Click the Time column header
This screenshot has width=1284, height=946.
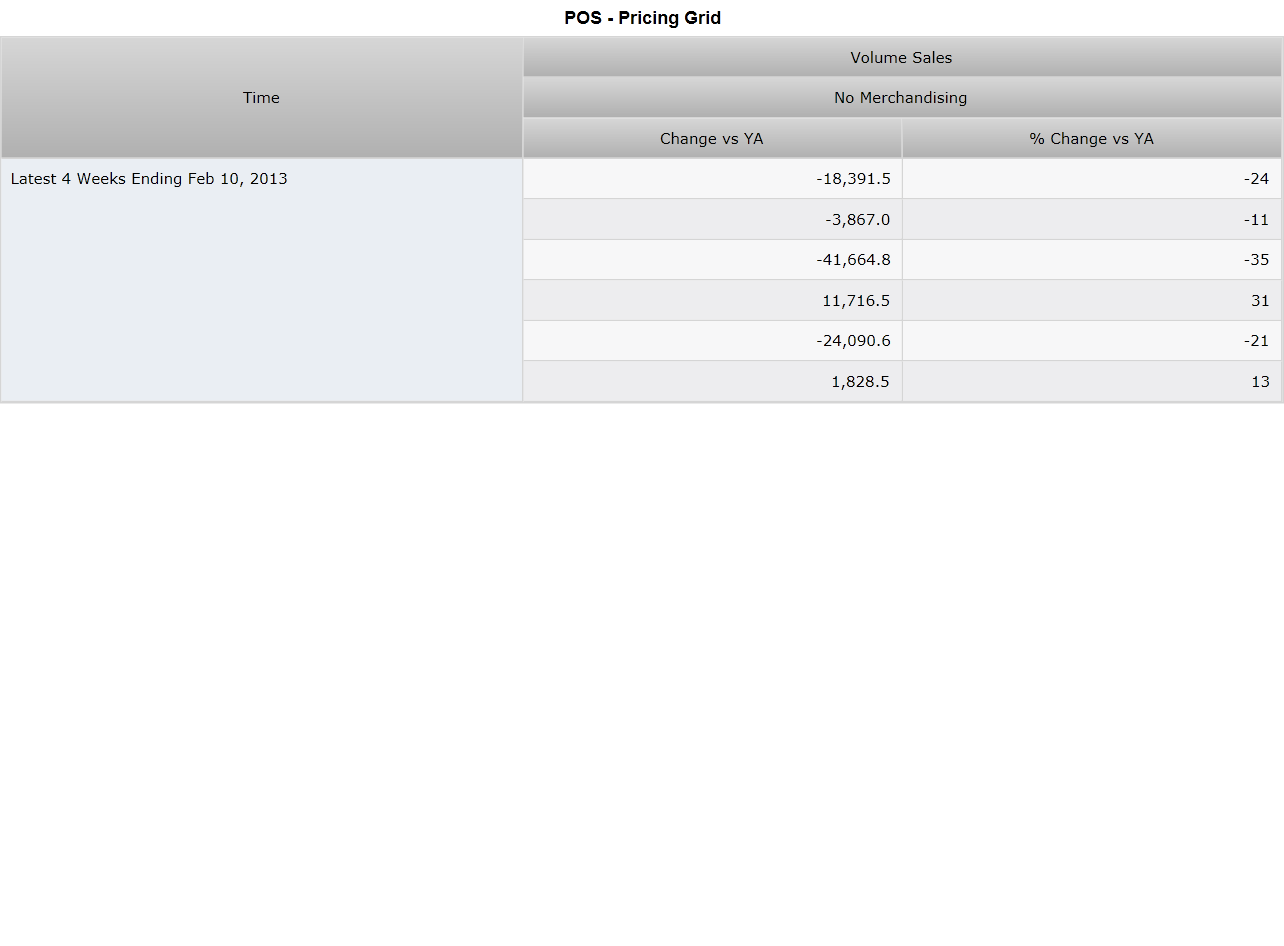(x=261, y=98)
